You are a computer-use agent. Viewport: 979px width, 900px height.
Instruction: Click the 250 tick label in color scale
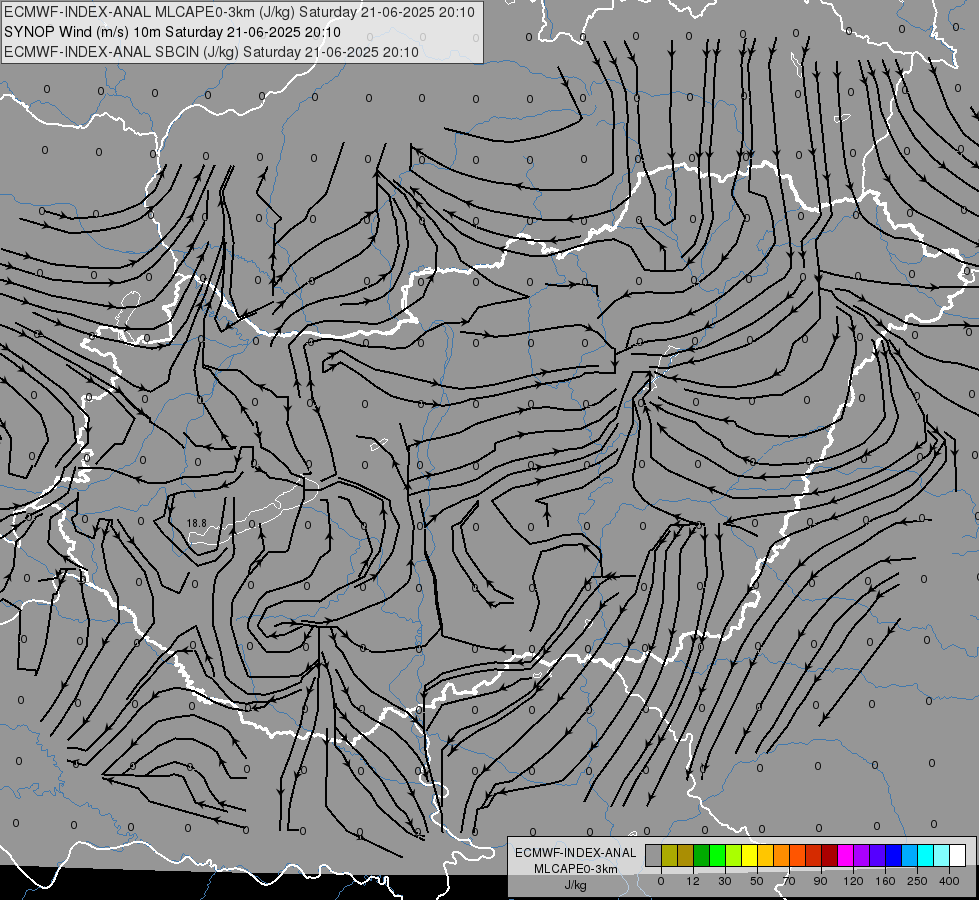pos(917,881)
